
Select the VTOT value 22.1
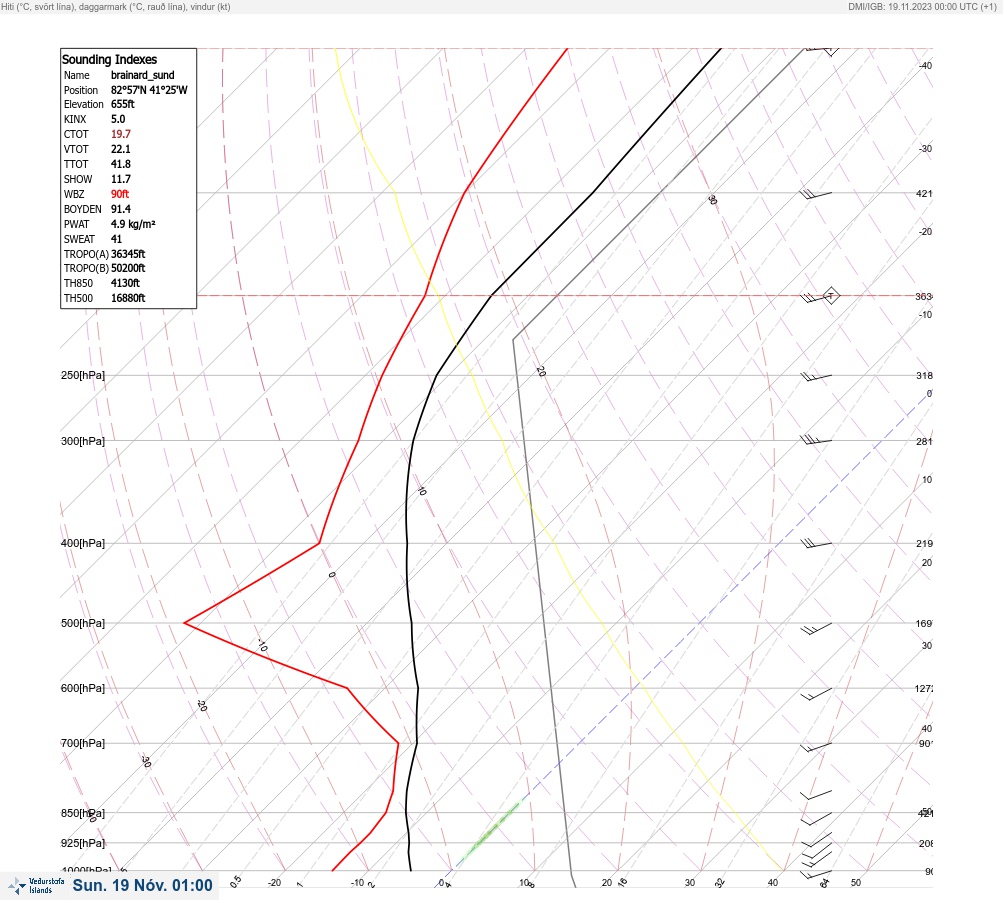coord(121,149)
